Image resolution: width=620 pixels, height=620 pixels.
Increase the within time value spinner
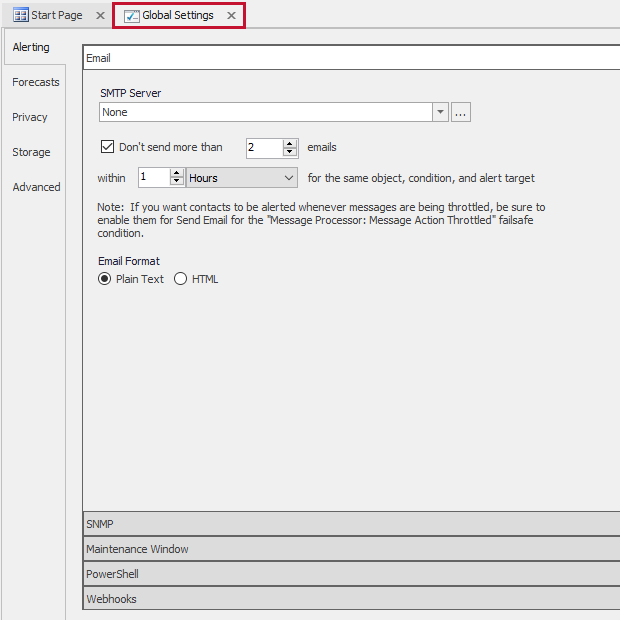[177, 173]
